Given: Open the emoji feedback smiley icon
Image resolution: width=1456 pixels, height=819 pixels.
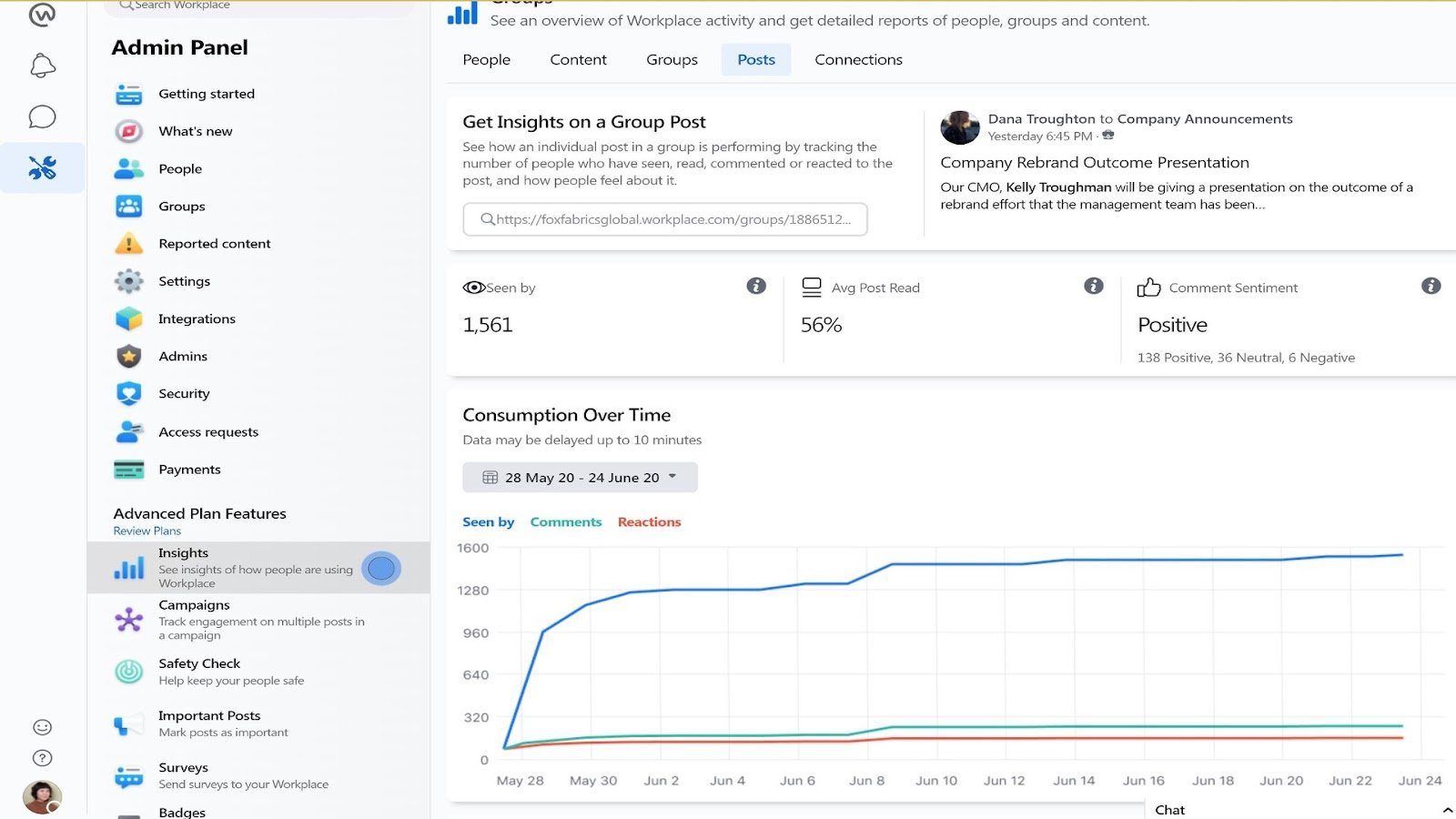Looking at the screenshot, I should coord(43,727).
